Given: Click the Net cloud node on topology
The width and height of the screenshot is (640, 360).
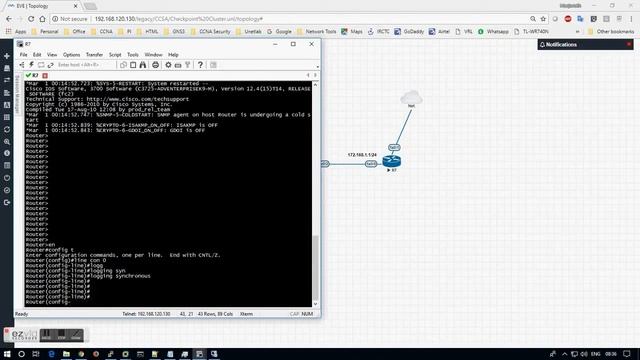Looking at the screenshot, I should coord(411,97).
